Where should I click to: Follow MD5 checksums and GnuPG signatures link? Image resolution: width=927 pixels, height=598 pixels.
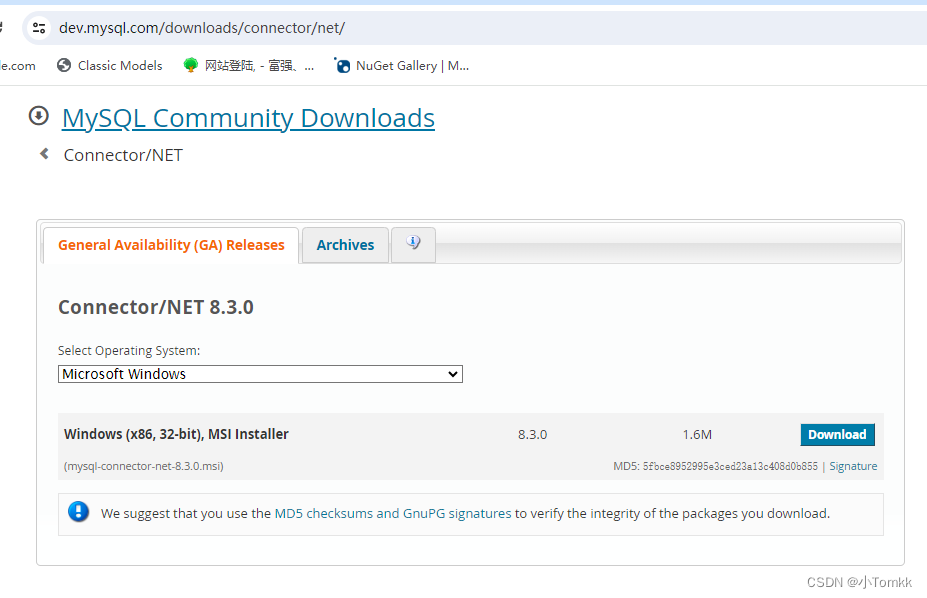click(x=392, y=513)
